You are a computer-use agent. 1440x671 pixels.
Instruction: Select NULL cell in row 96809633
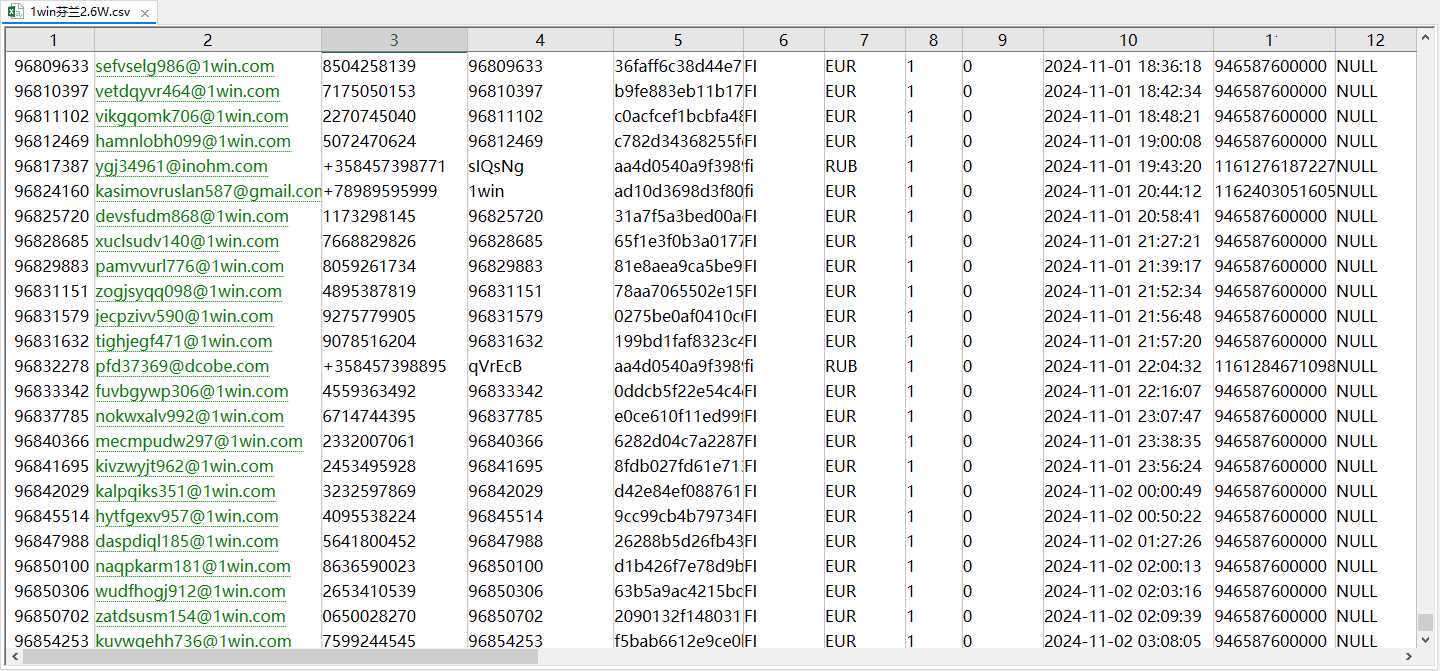point(1376,66)
